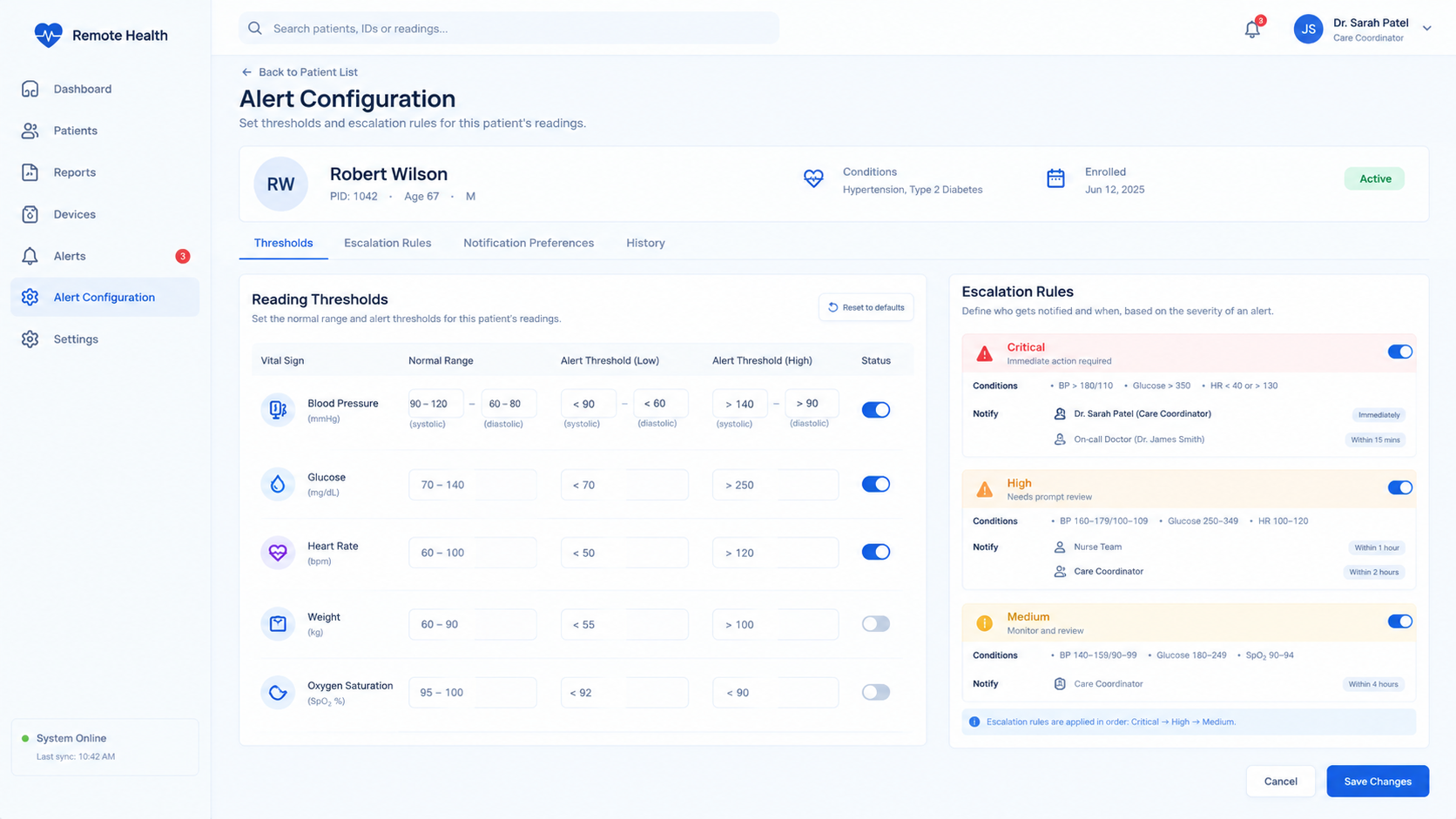This screenshot has height=819, width=1456.
Task: Open the History tab
Action: pyautogui.click(x=645, y=243)
